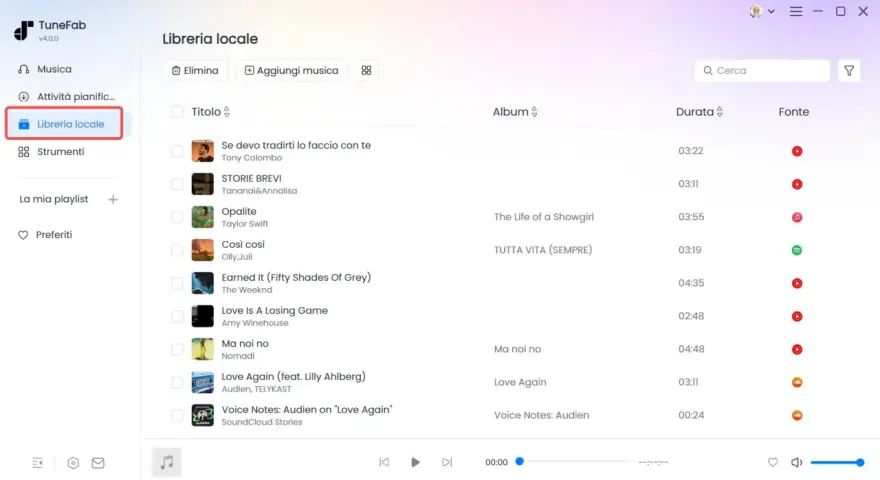
Task: Mute audio with speaker icon
Action: tap(796, 462)
